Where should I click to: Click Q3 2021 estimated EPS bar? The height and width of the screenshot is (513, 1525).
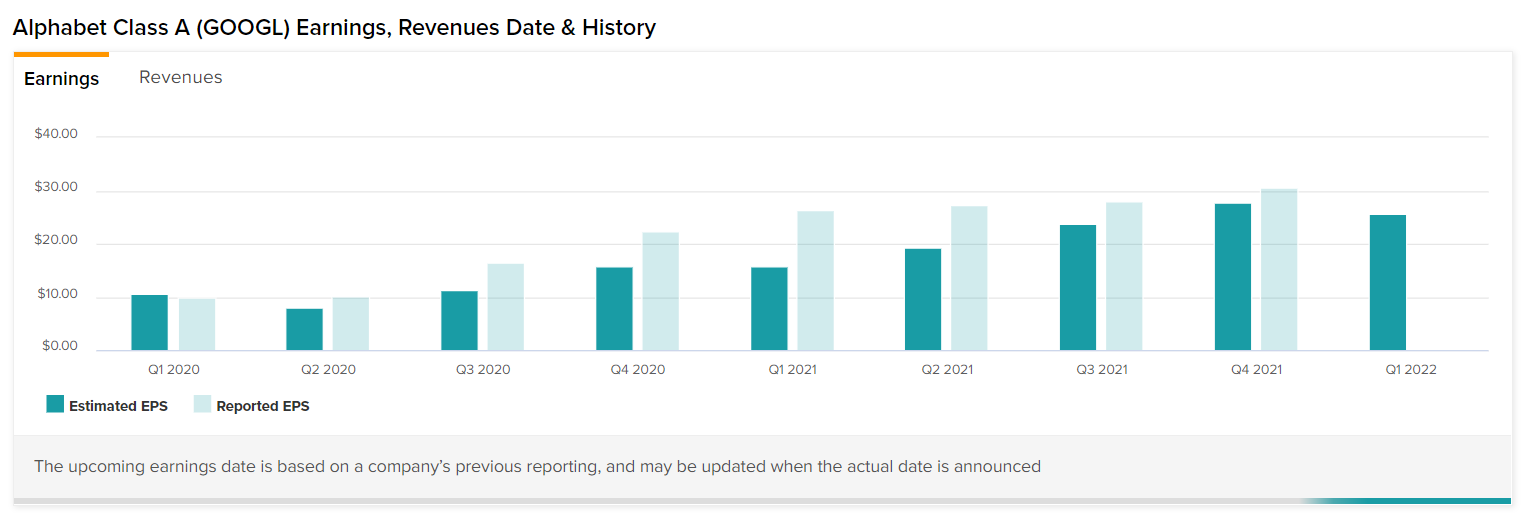click(x=1078, y=288)
